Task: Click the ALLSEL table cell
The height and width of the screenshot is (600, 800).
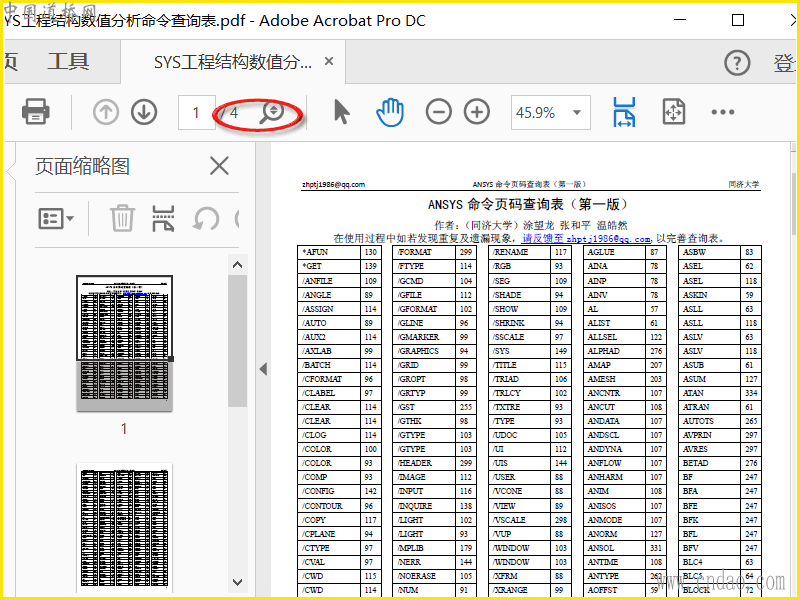Action: [x=615, y=337]
